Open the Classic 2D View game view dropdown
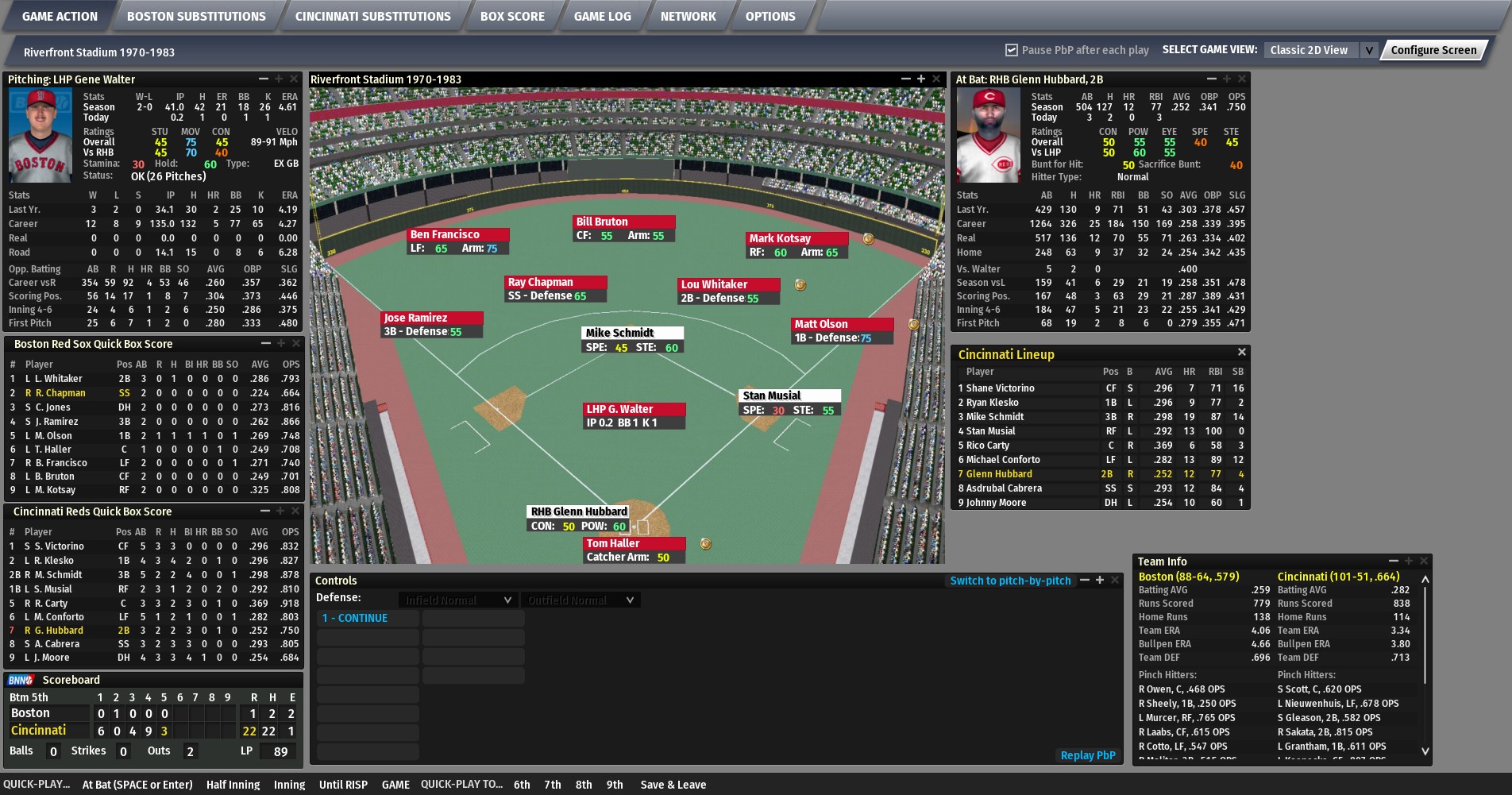 1321,50
